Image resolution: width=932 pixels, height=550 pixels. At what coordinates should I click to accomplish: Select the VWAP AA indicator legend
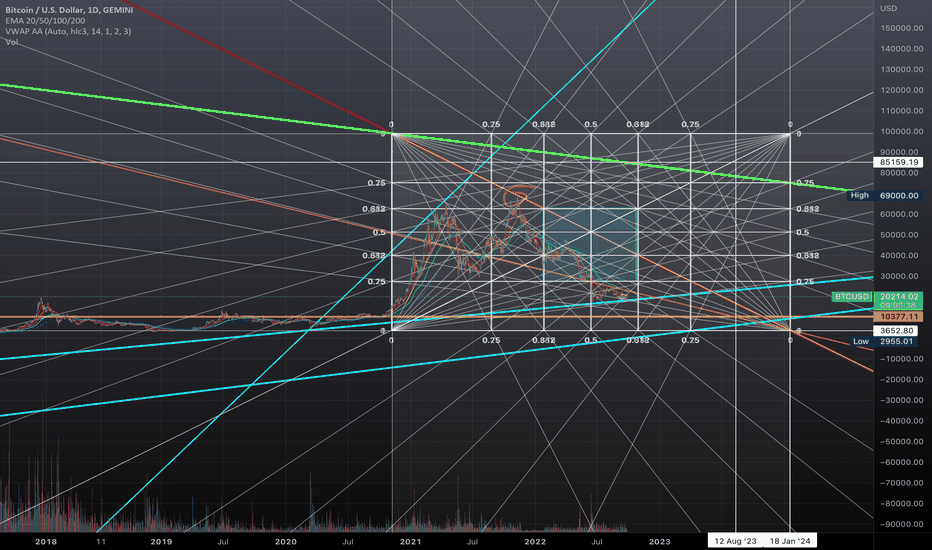click(68, 32)
